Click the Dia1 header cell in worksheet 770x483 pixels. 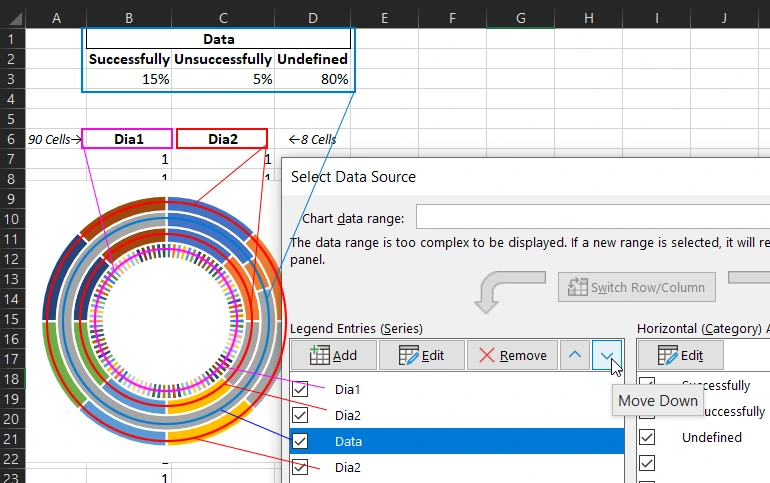point(127,139)
